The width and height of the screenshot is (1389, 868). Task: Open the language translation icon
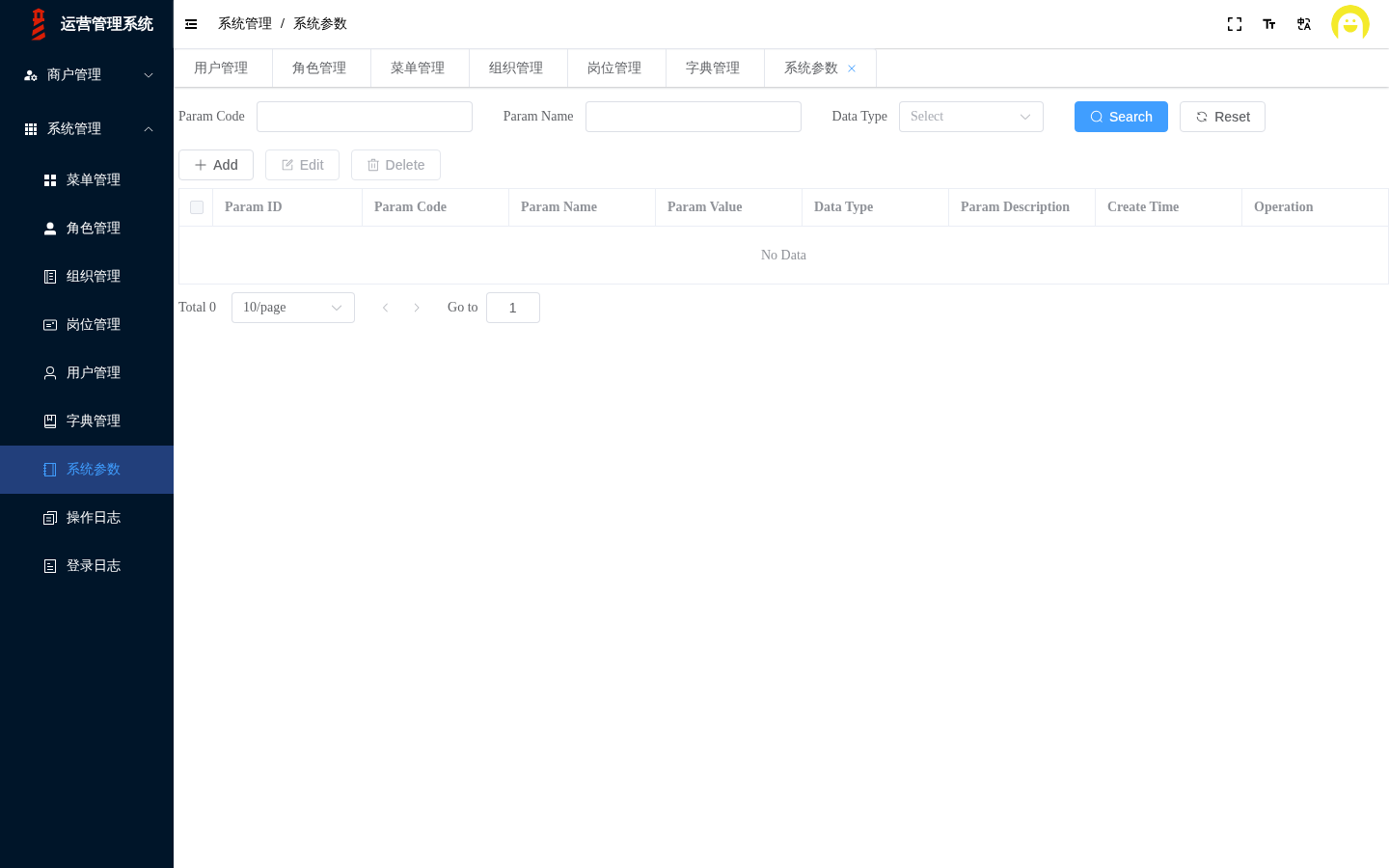(1304, 24)
